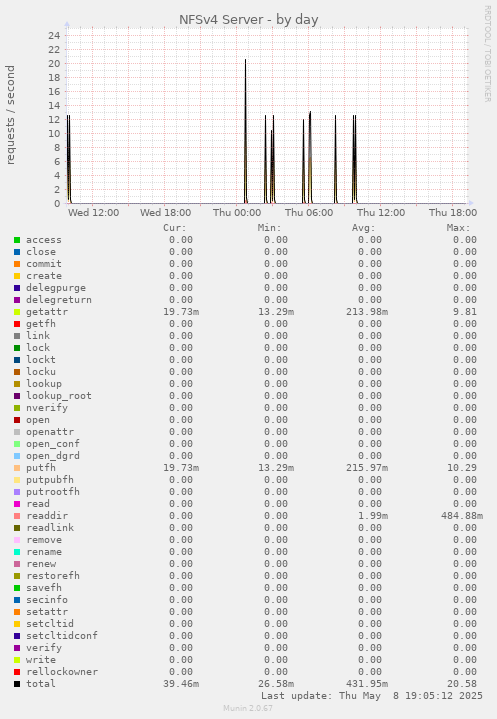
Task: Click the tallest spike near 20 requests
Action: pos(245,131)
